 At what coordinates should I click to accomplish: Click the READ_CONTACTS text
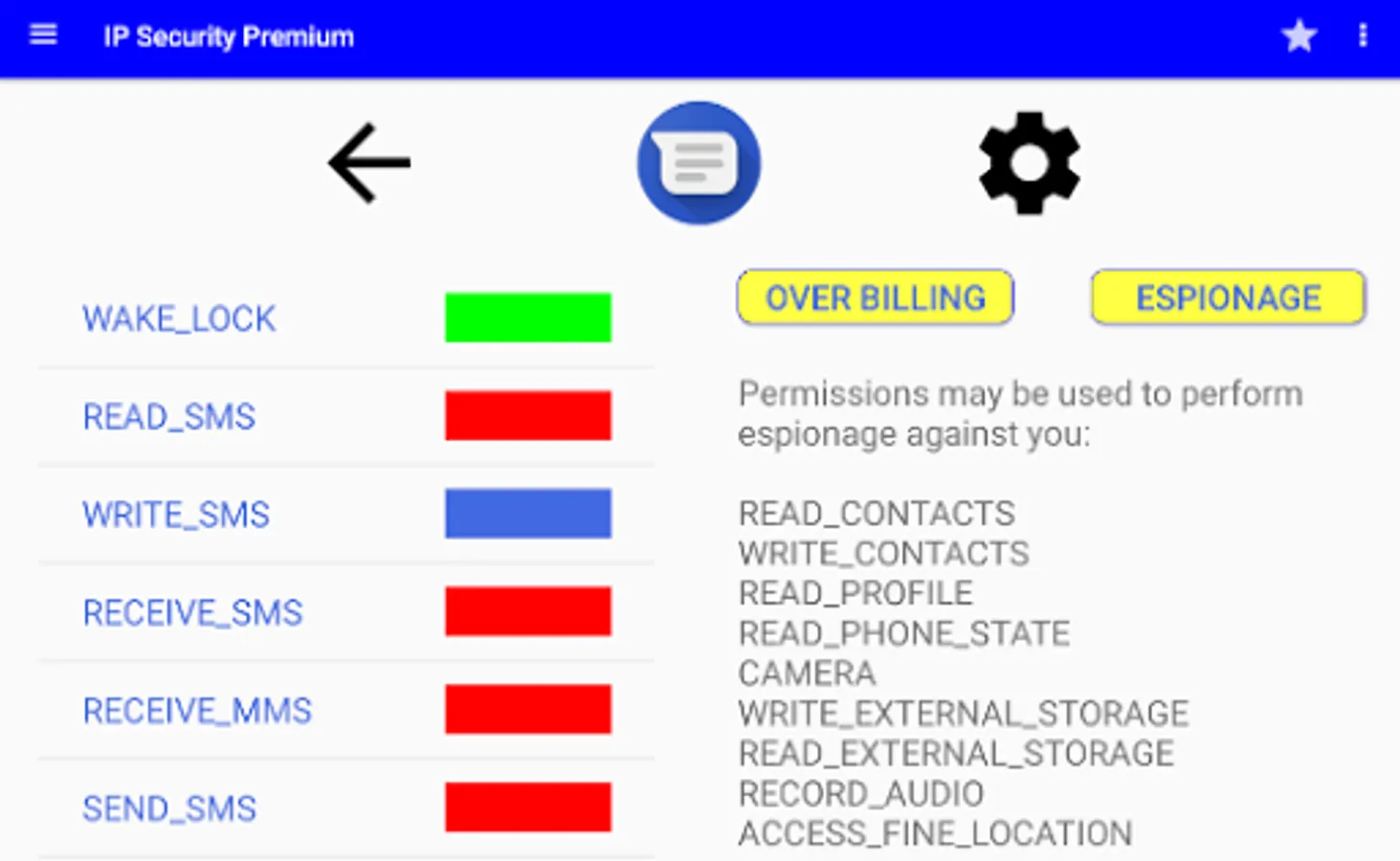(877, 514)
